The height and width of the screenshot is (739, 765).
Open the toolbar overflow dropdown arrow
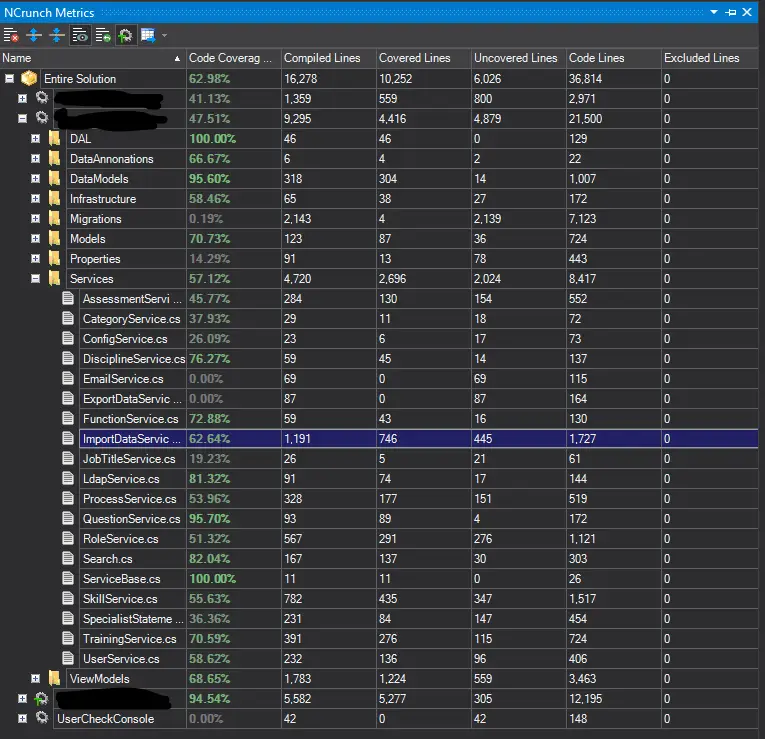pos(164,35)
